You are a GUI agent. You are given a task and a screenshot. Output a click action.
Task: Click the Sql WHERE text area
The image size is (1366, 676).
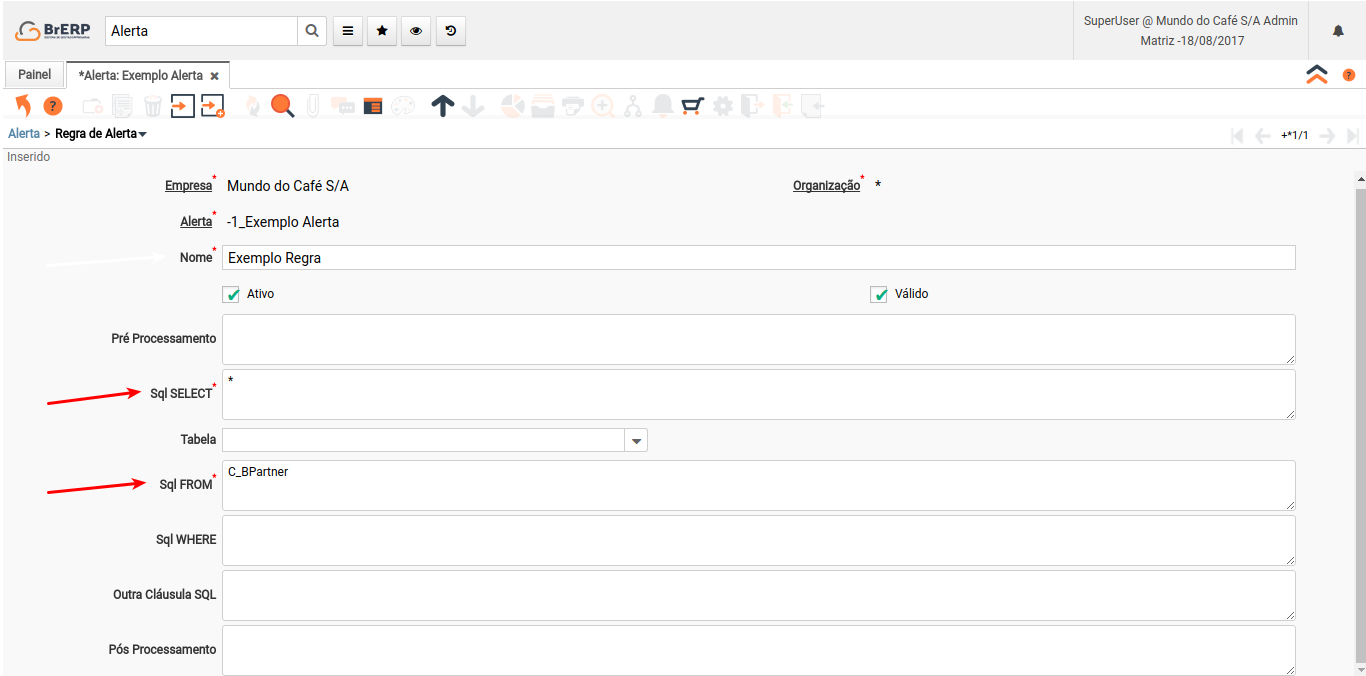pos(759,540)
